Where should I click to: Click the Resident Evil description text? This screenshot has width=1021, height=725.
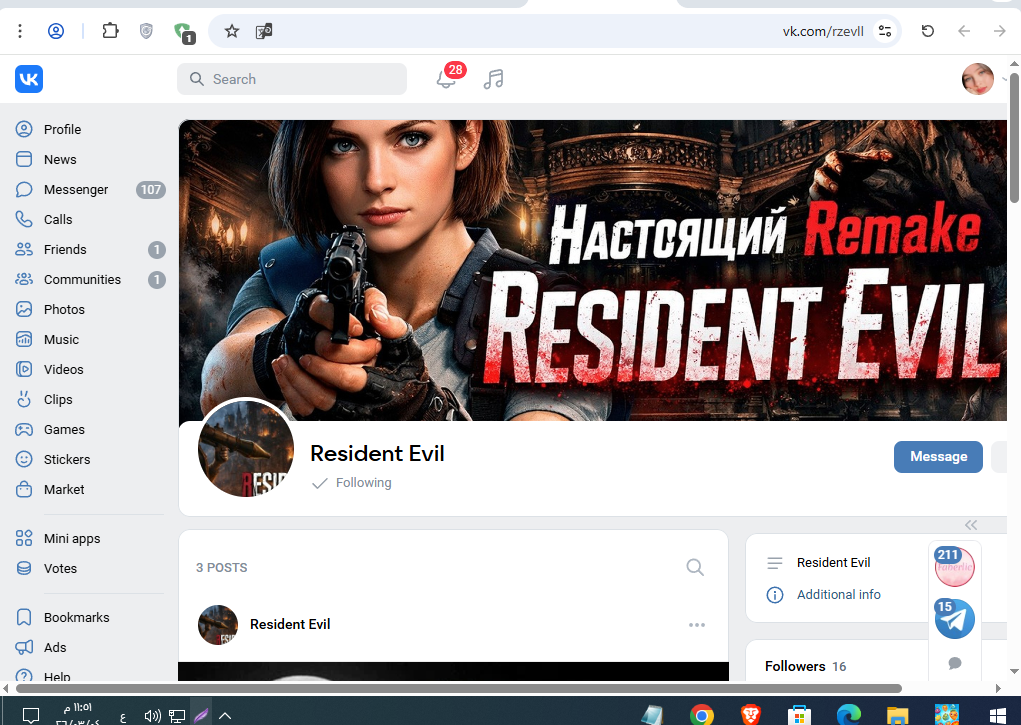point(833,563)
